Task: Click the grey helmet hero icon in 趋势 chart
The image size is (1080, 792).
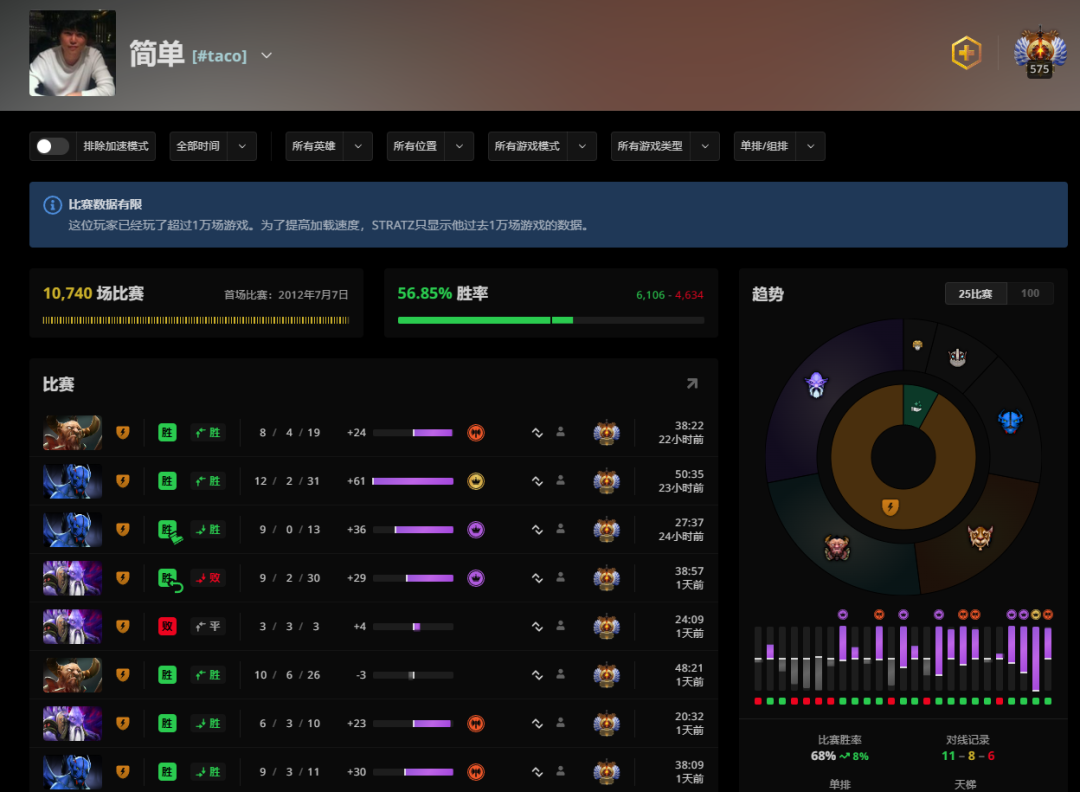Action: click(x=957, y=357)
